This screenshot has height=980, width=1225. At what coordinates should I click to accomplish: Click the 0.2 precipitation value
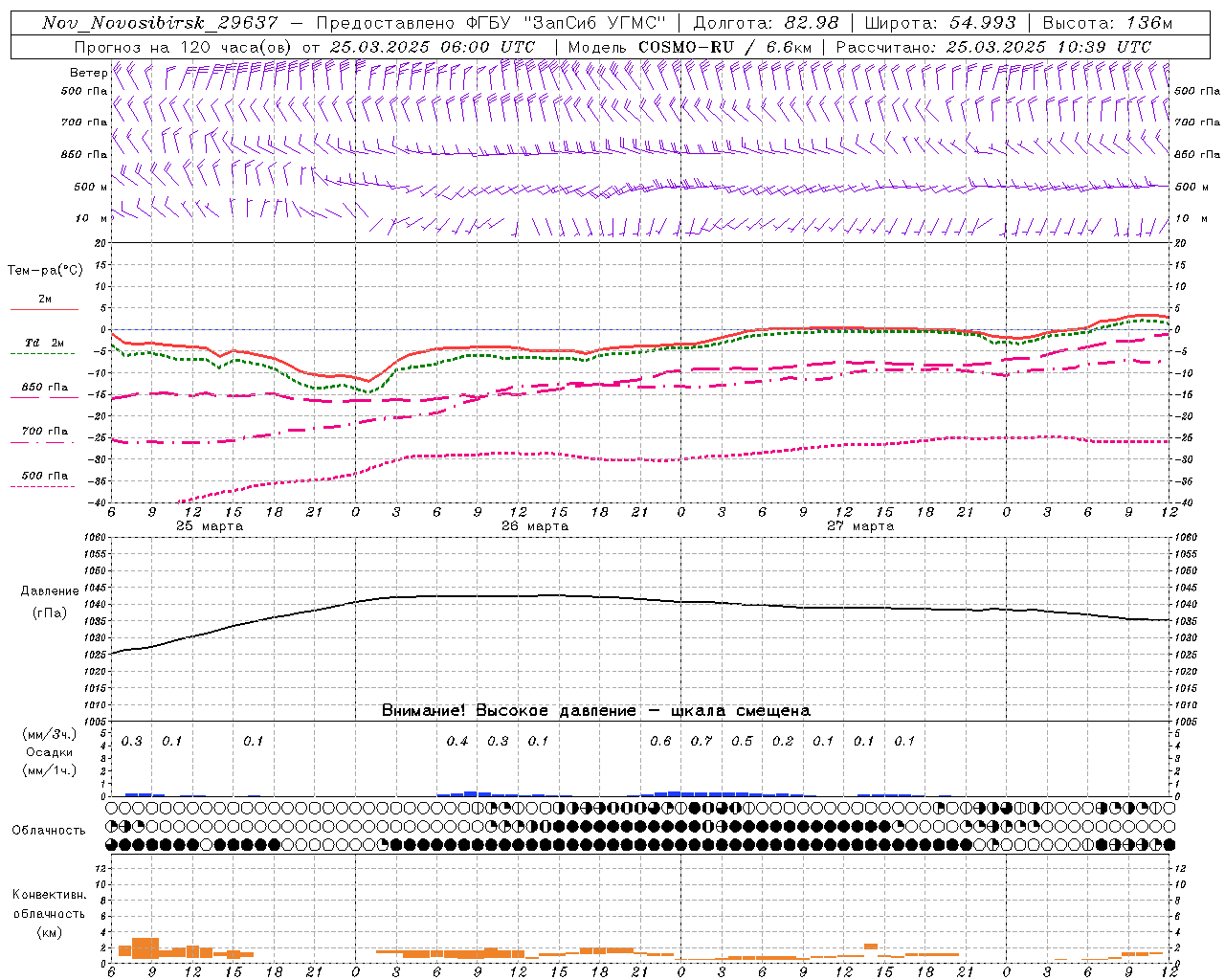[x=783, y=742]
